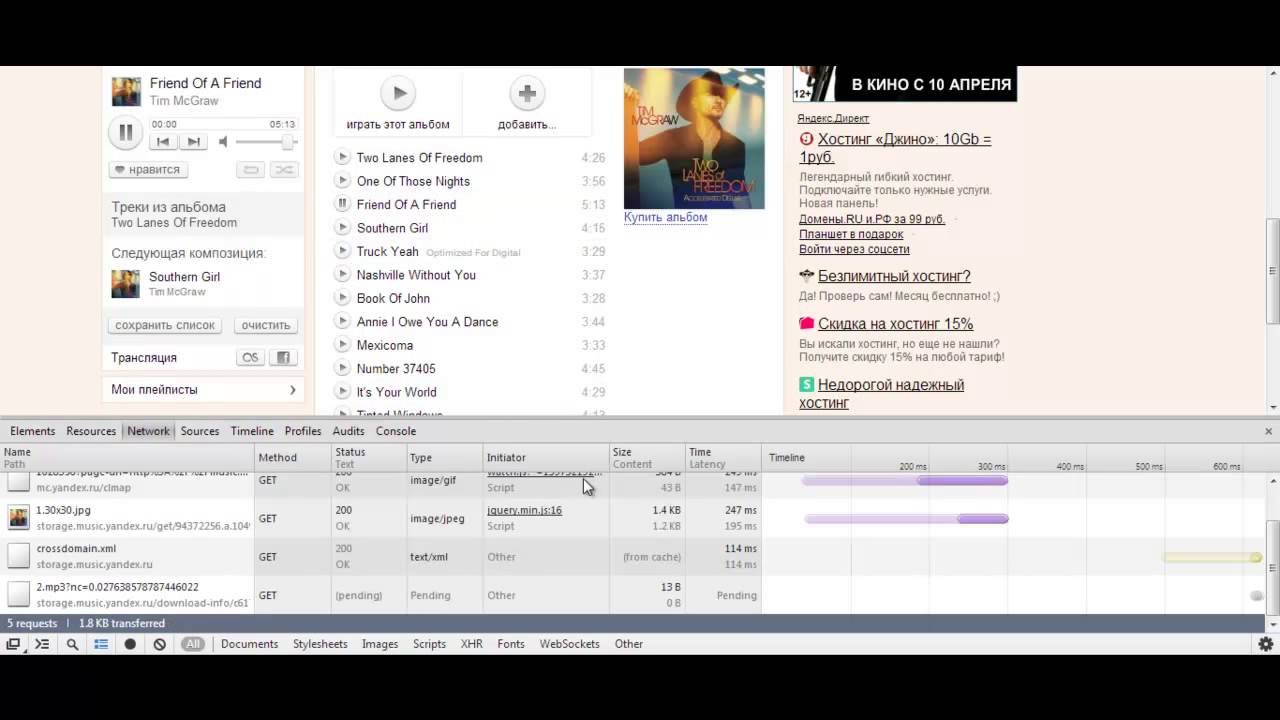Play Southern Girl track in list

pyautogui.click(x=342, y=228)
